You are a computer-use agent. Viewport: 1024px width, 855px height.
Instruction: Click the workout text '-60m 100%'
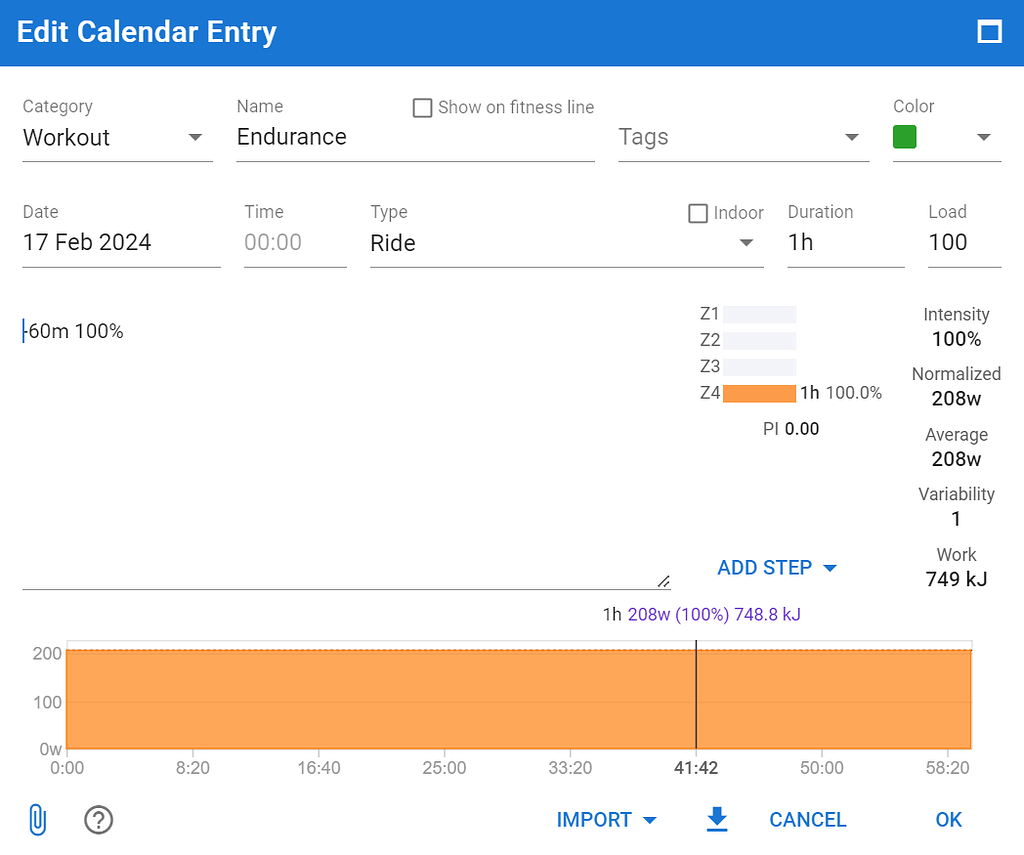tap(74, 331)
